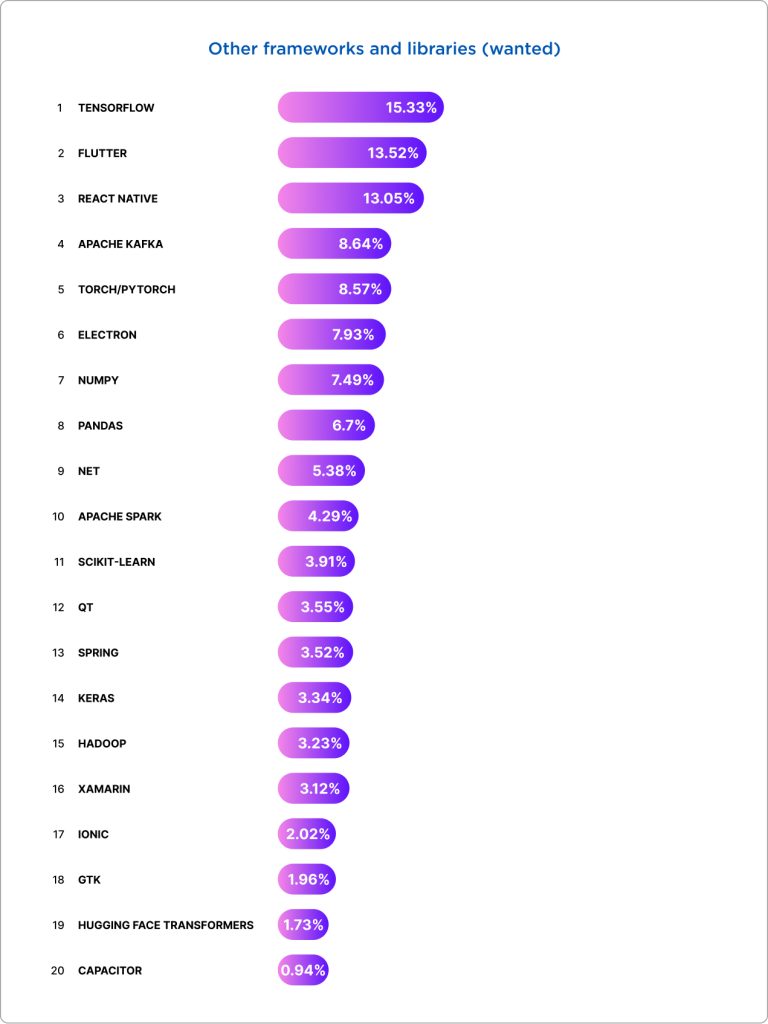Select the Apache Spark 4.29% bar
768x1024 pixels.
coord(318,516)
